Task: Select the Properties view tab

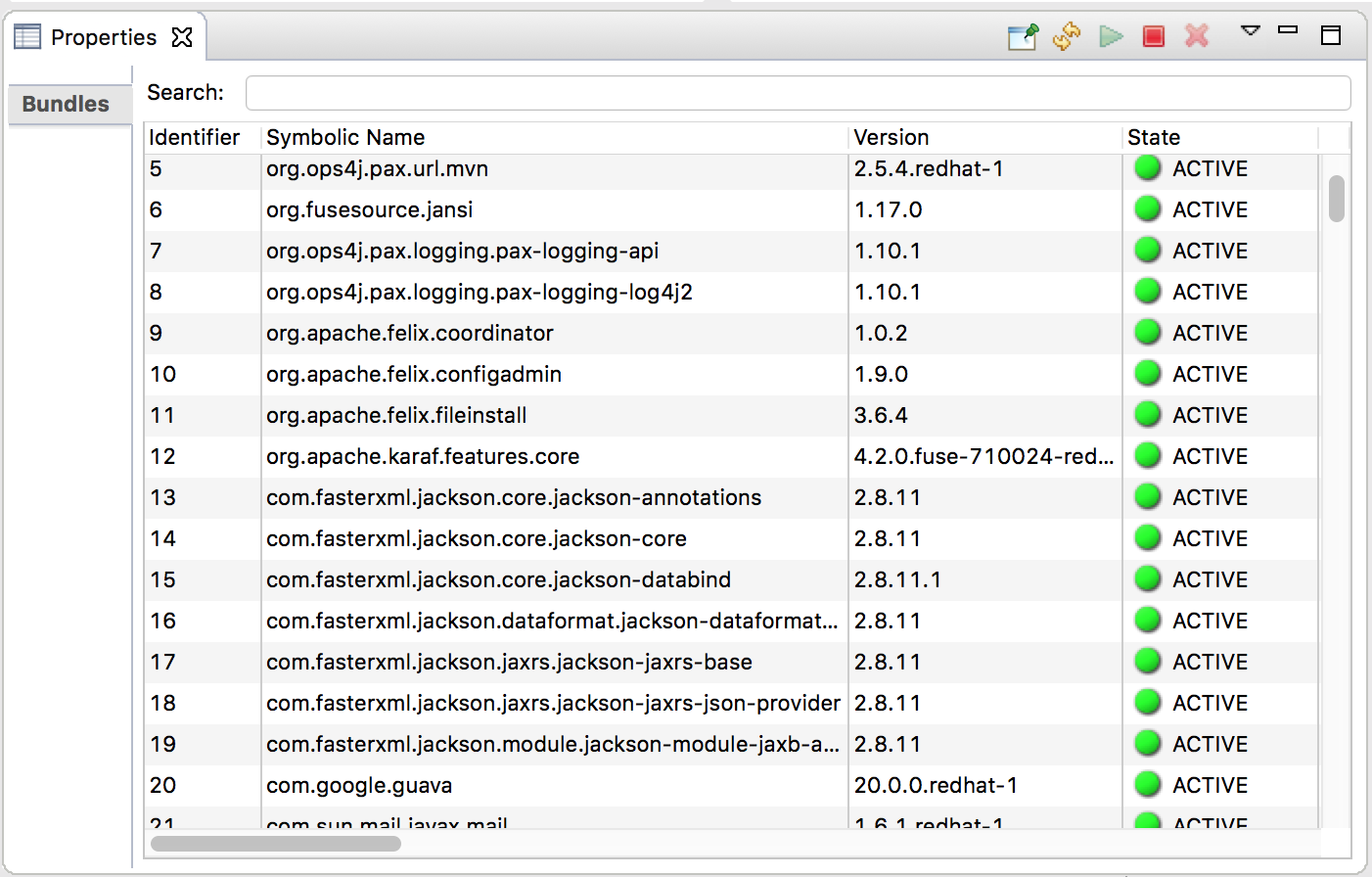Action: click(x=103, y=37)
